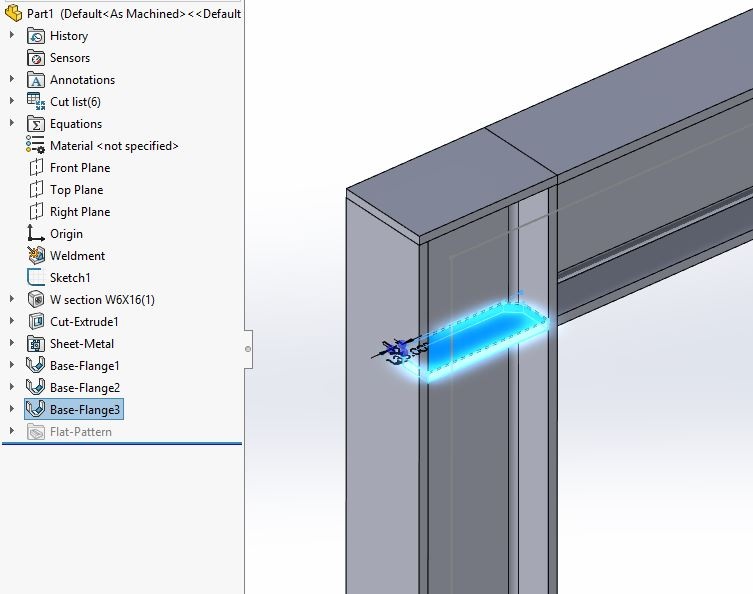Click the Sketch1 sketch icon
The image size is (753, 594).
[36, 278]
